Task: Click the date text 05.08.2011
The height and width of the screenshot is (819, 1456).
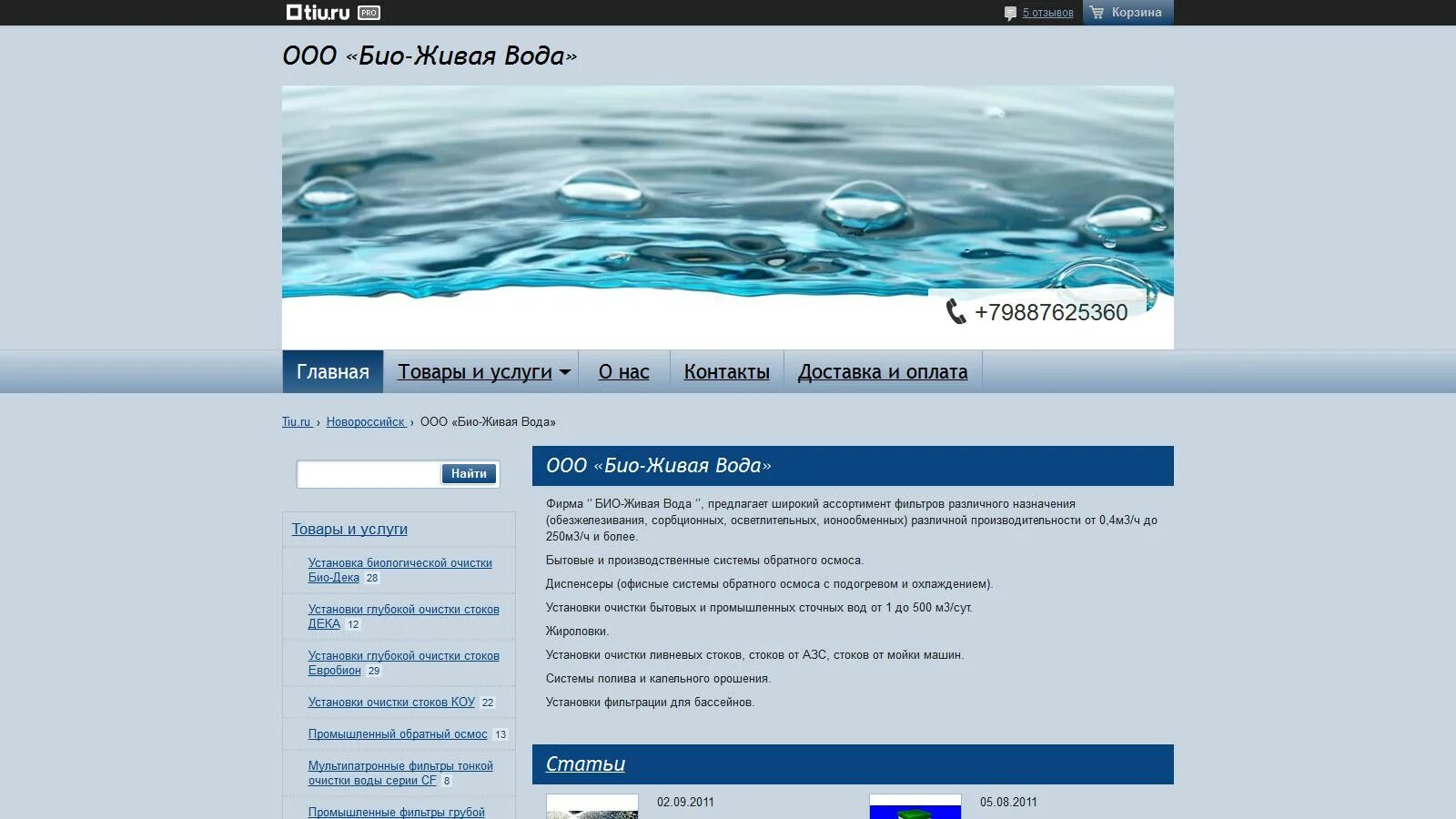Action: (1008, 803)
